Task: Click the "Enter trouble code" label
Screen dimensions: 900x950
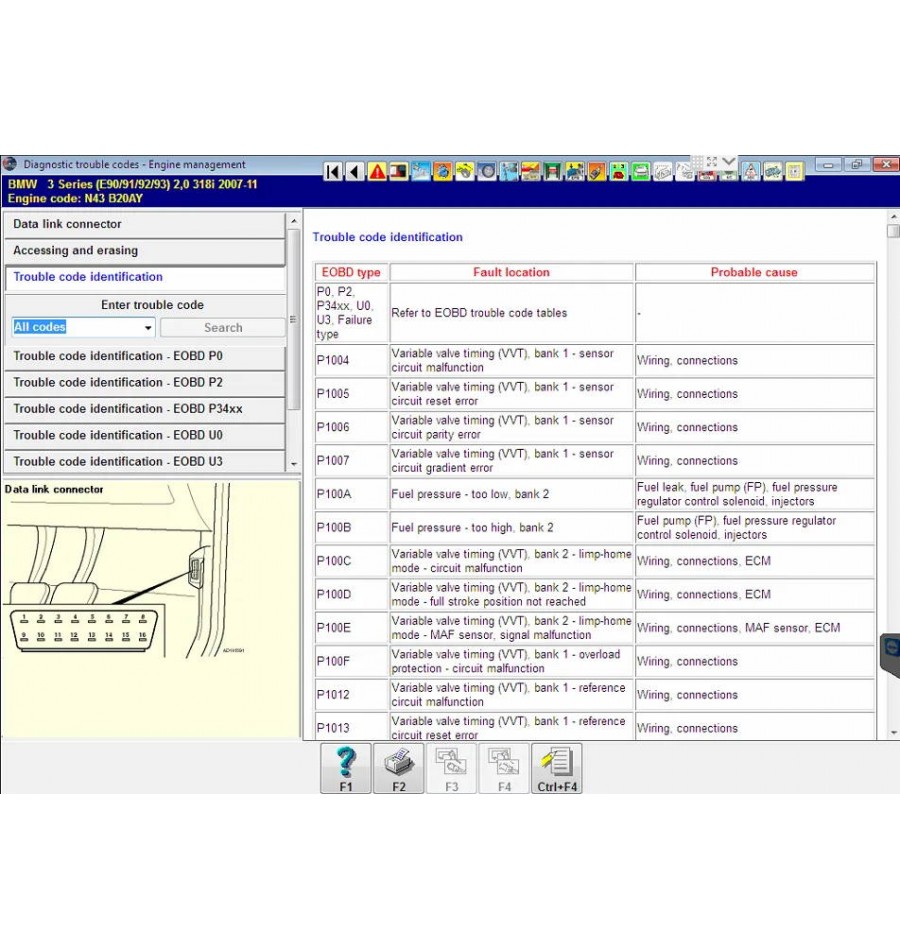Action: [152, 305]
